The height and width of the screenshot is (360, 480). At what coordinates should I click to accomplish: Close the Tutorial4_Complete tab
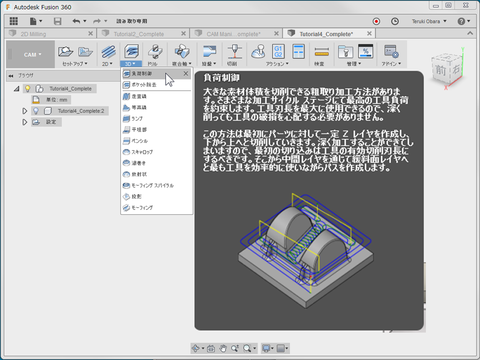click(369, 33)
